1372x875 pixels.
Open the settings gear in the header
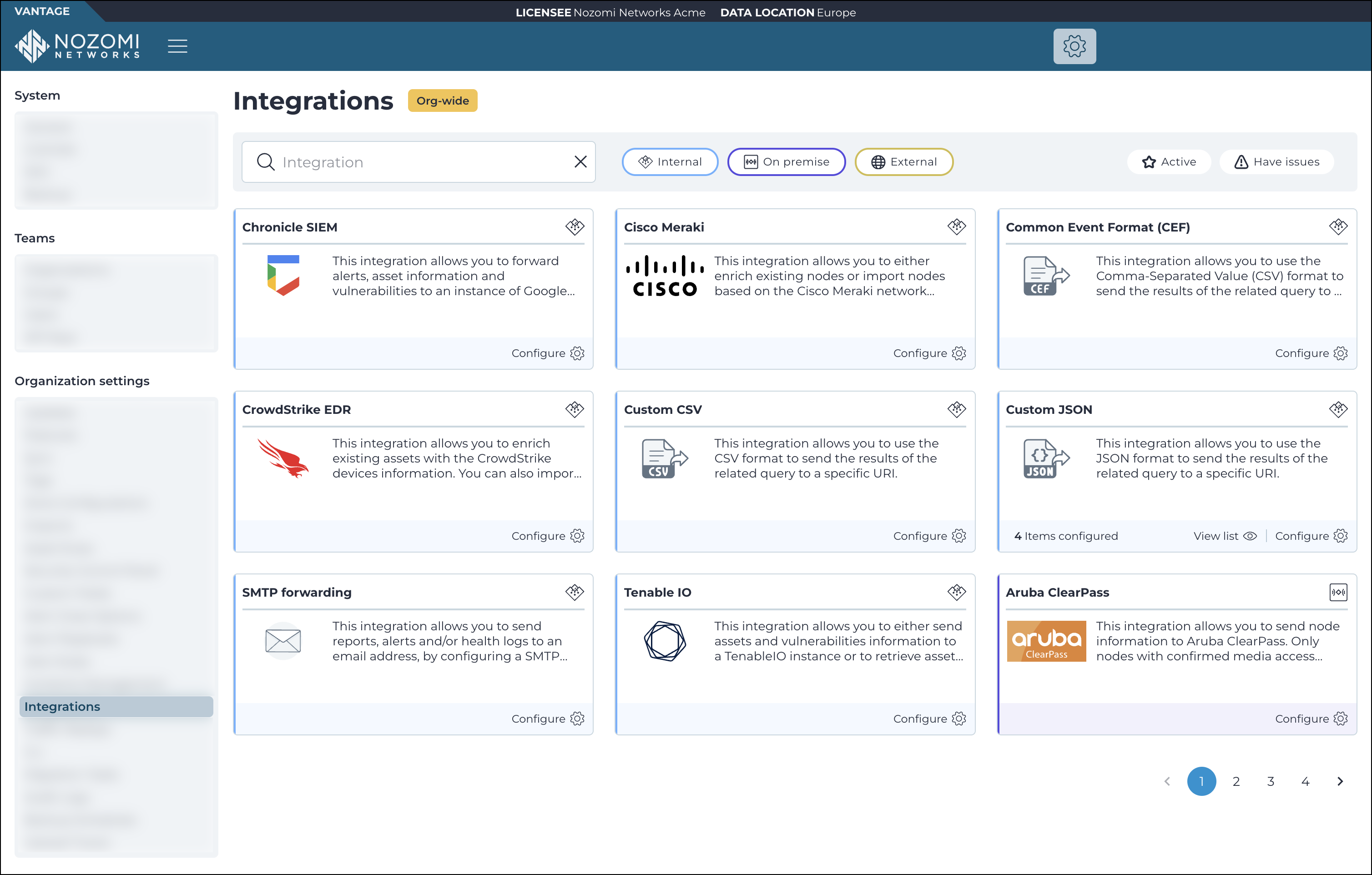pyautogui.click(x=1074, y=46)
